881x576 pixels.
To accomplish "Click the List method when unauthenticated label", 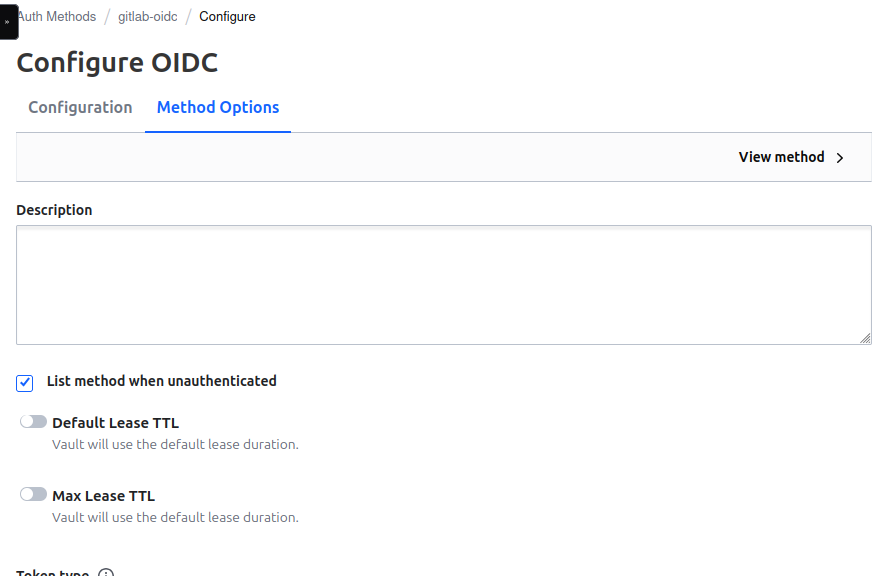I will [x=162, y=381].
